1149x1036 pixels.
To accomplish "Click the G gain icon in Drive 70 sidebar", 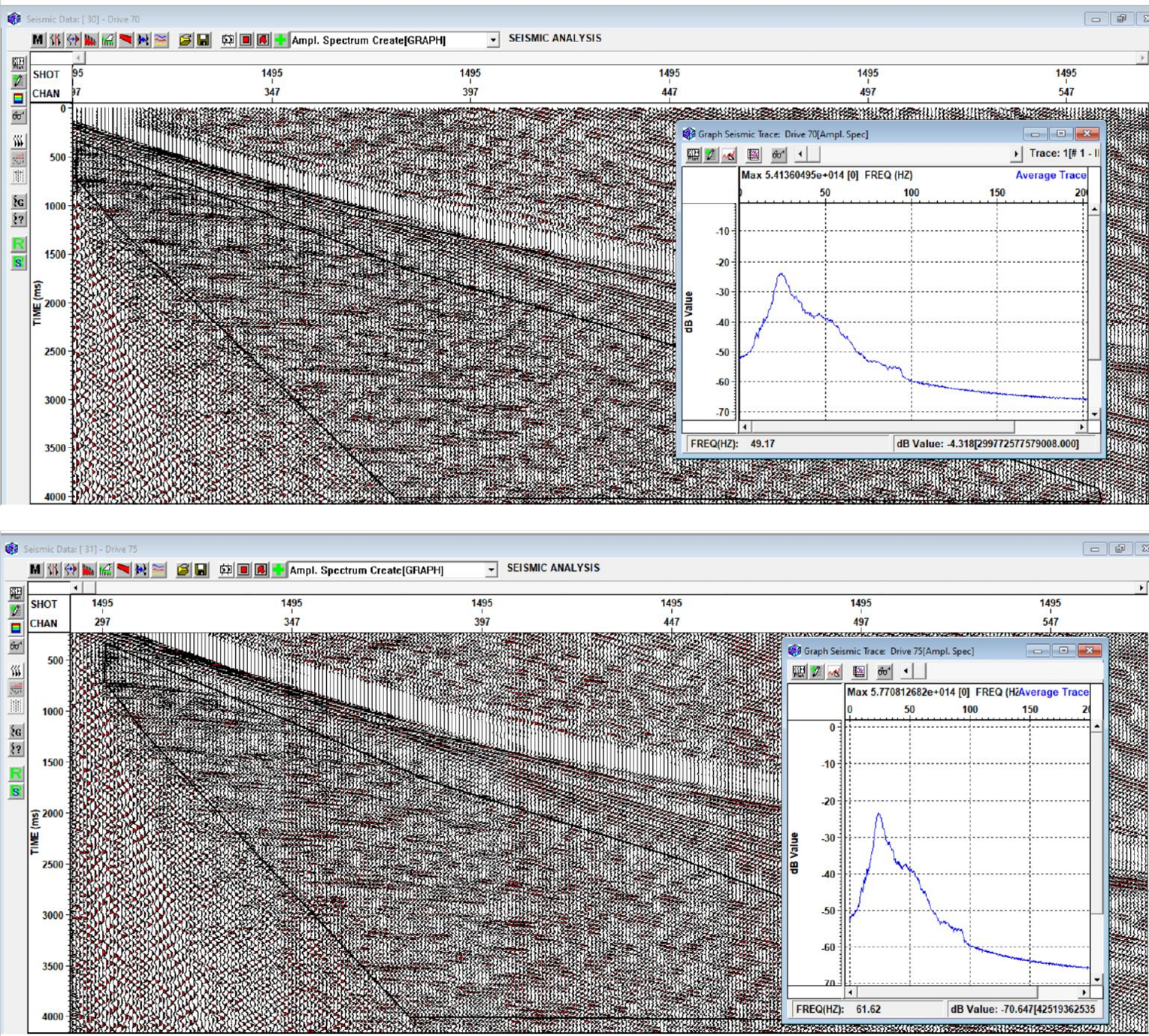I will click(18, 202).
